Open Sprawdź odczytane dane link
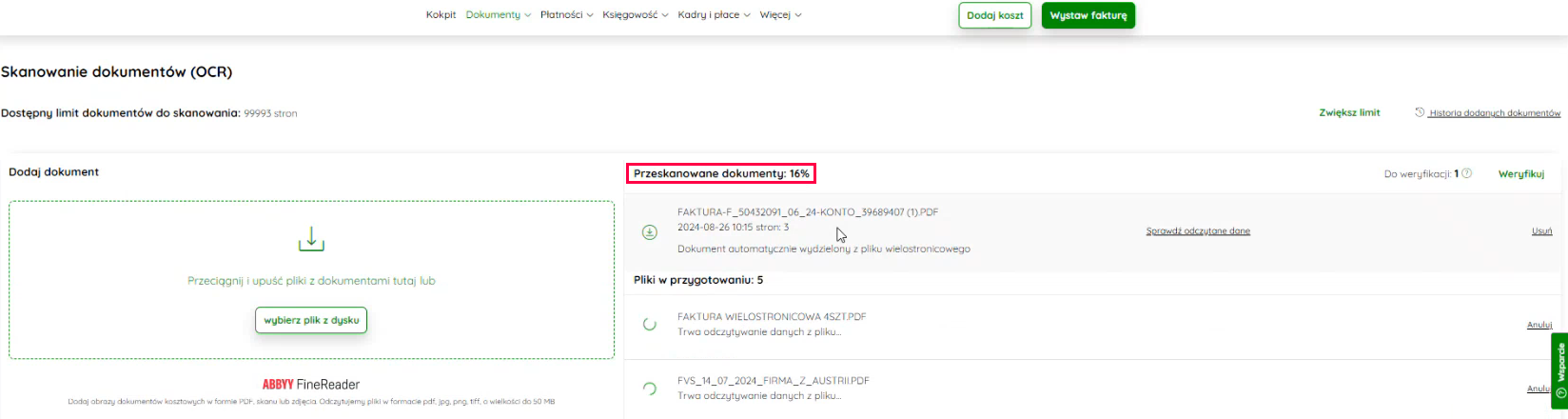The width and height of the screenshot is (1568, 419). click(1198, 230)
